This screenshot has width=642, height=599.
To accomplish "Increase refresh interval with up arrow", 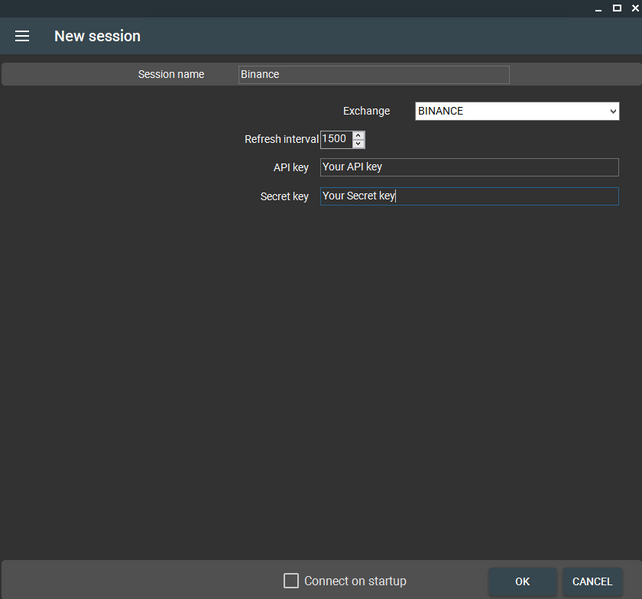I will click(359, 135).
